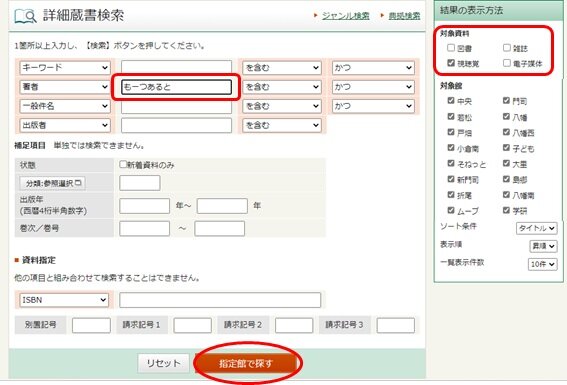Uncheck the 小倉南 library checkbox

[451, 147]
